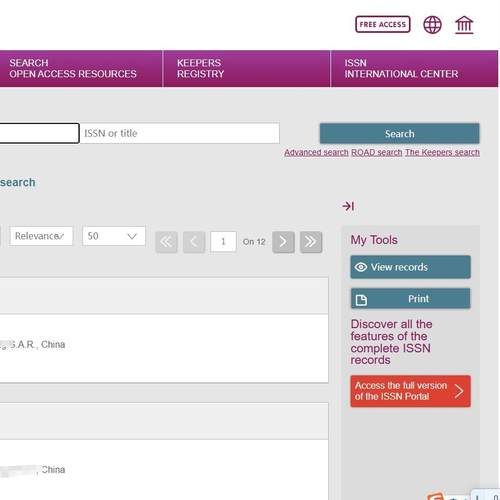Screen dimensions: 500x500
Task: Click the eye icon in View records
Action: 361,267
